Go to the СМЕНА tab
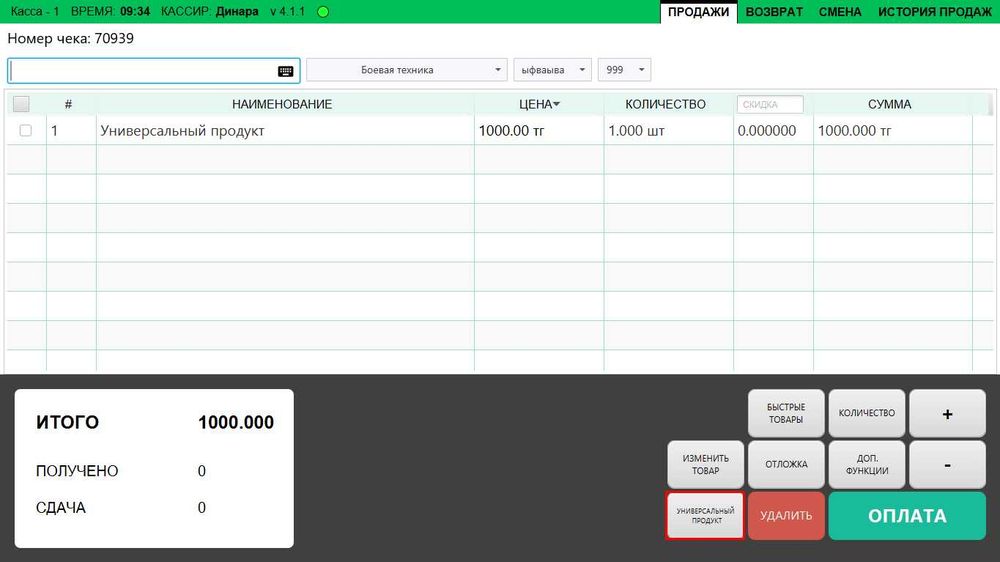Image resolution: width=1000 pixels, height=562 pixels. click(x=840, y=11)
